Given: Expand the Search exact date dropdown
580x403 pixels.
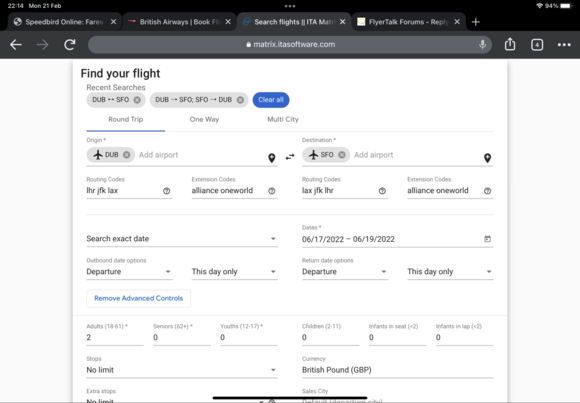Looking at the screenshot, I should tap(182, 239).
